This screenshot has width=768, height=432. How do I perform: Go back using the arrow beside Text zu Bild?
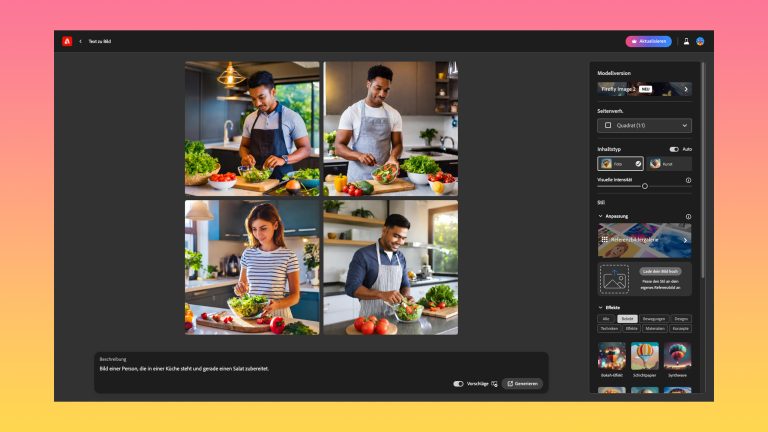point(81,41)
